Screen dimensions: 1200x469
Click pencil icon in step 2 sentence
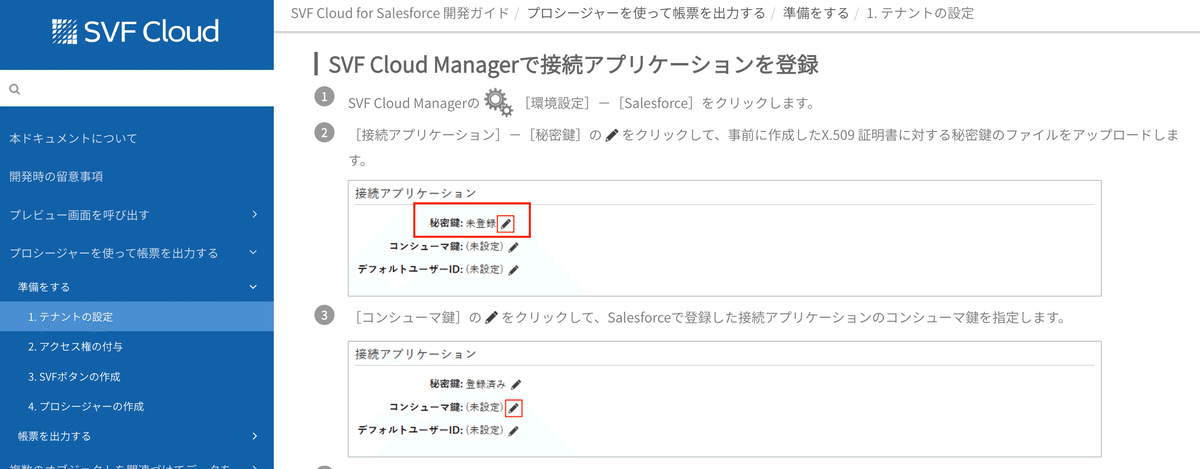(612, 135)
